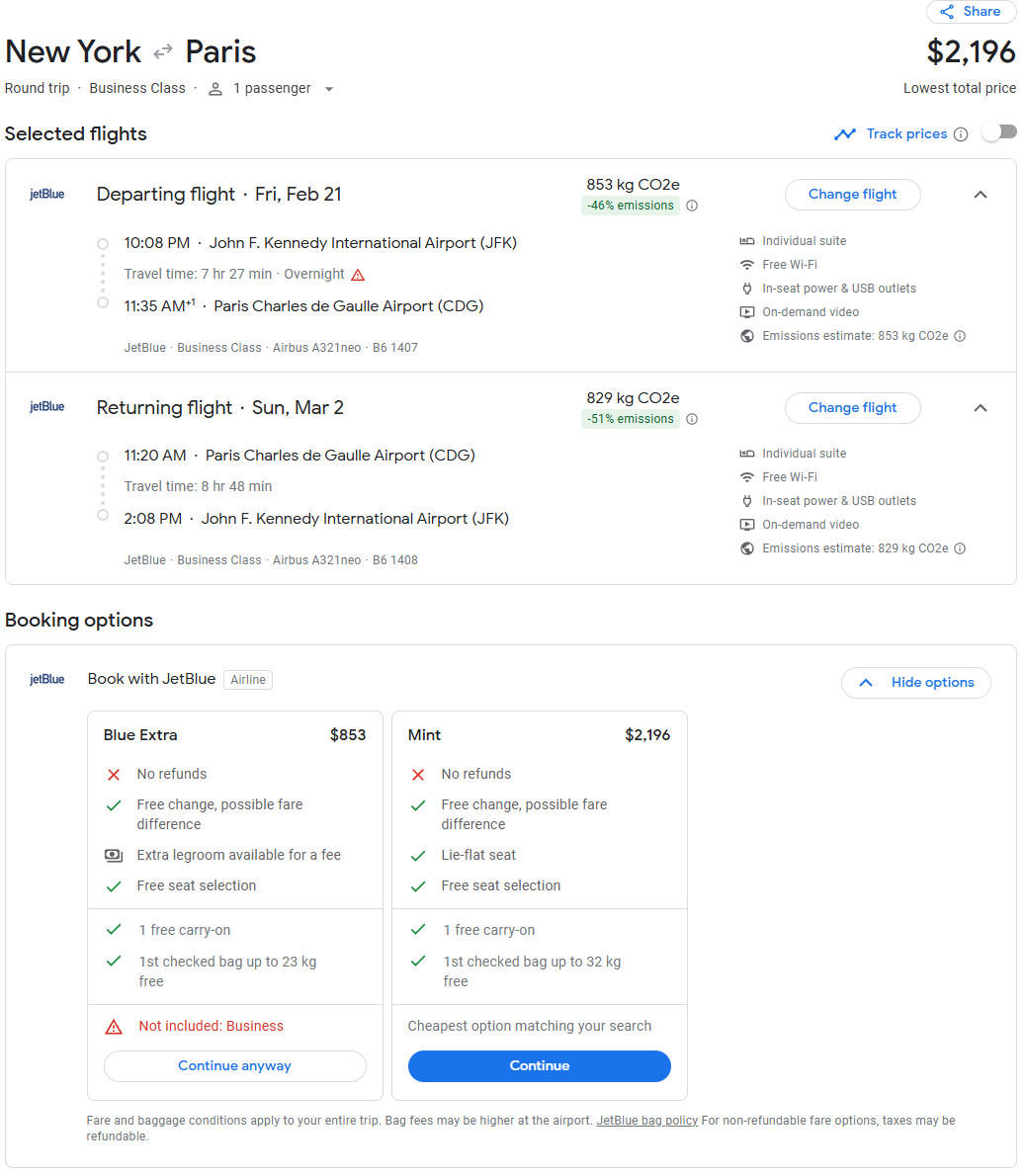The image size is (1026, 1176).
Task: Click the Track prices chart icon
Action: tap(845, 134)
